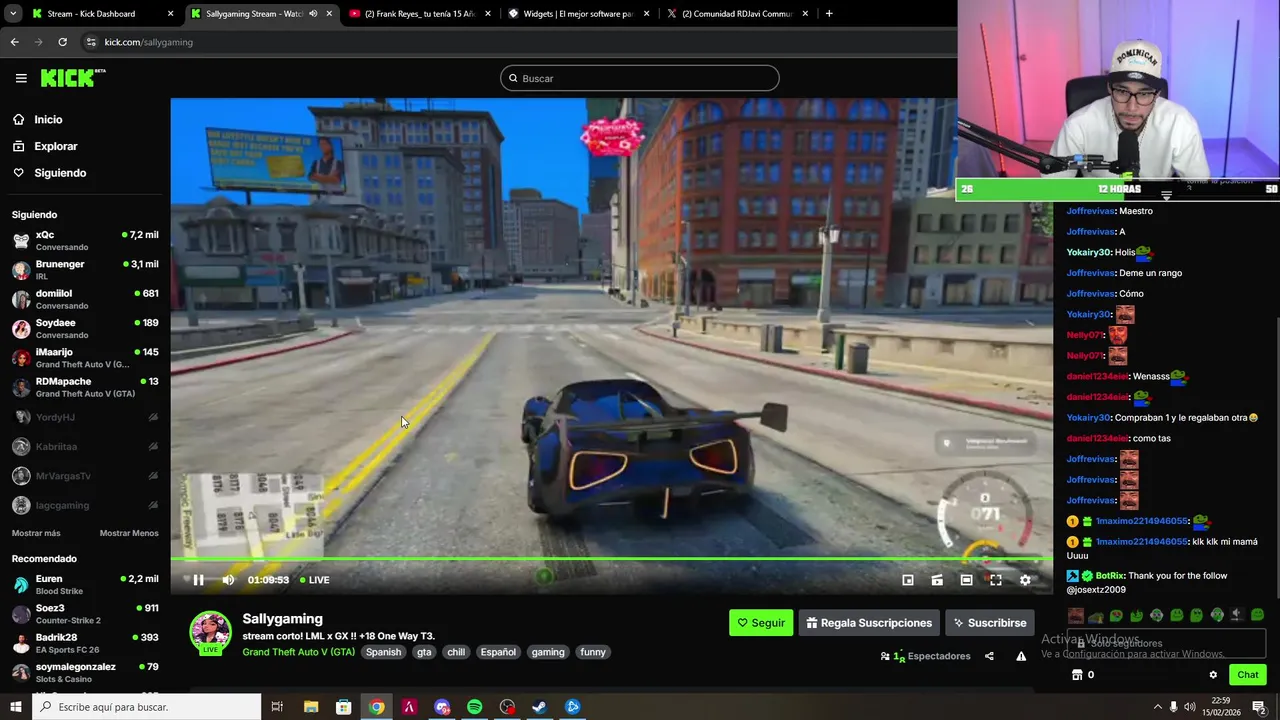Image resolution: width=1280 pixels, height=720 pixels.
Task: Report stream with warning triangle icon
Action: click(x=1021, y=656)
